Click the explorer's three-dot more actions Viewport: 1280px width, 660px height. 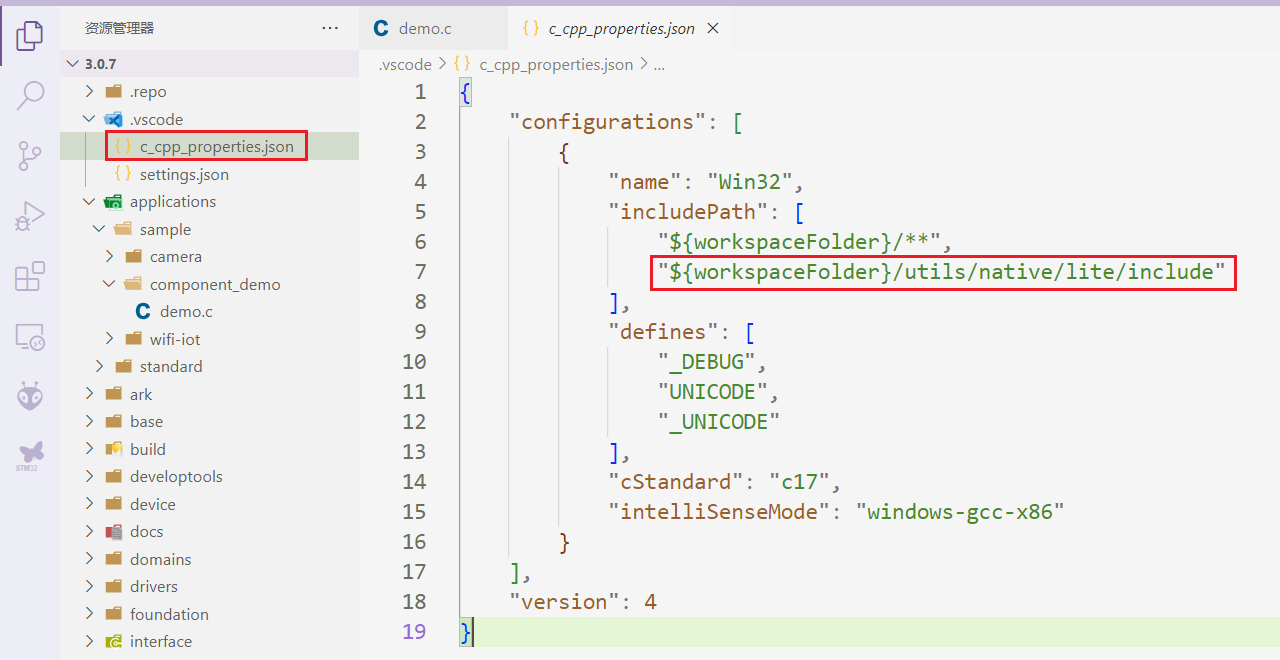(x=330, y=28)
